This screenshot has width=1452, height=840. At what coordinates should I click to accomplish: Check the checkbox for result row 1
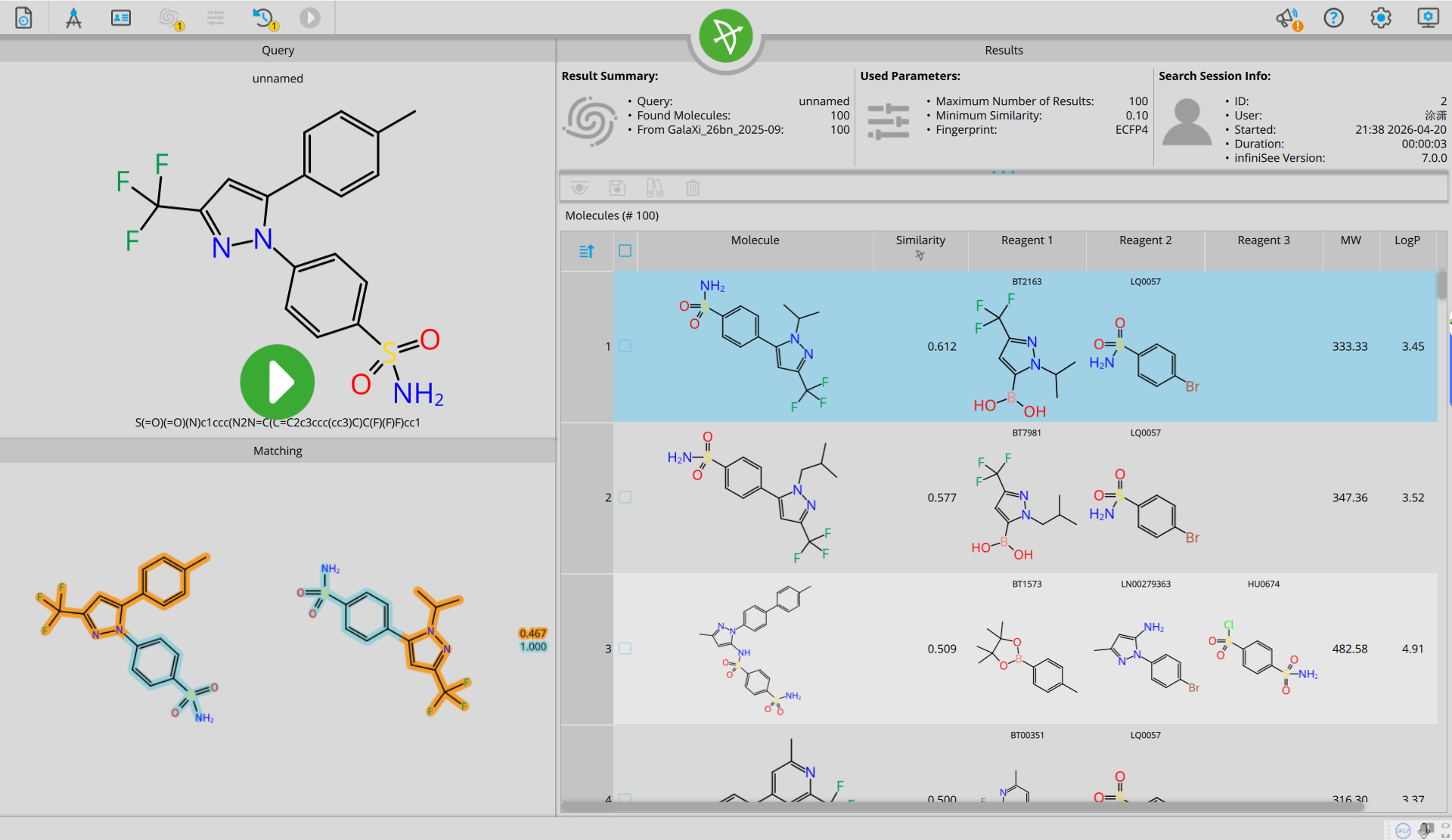[625, 346]
